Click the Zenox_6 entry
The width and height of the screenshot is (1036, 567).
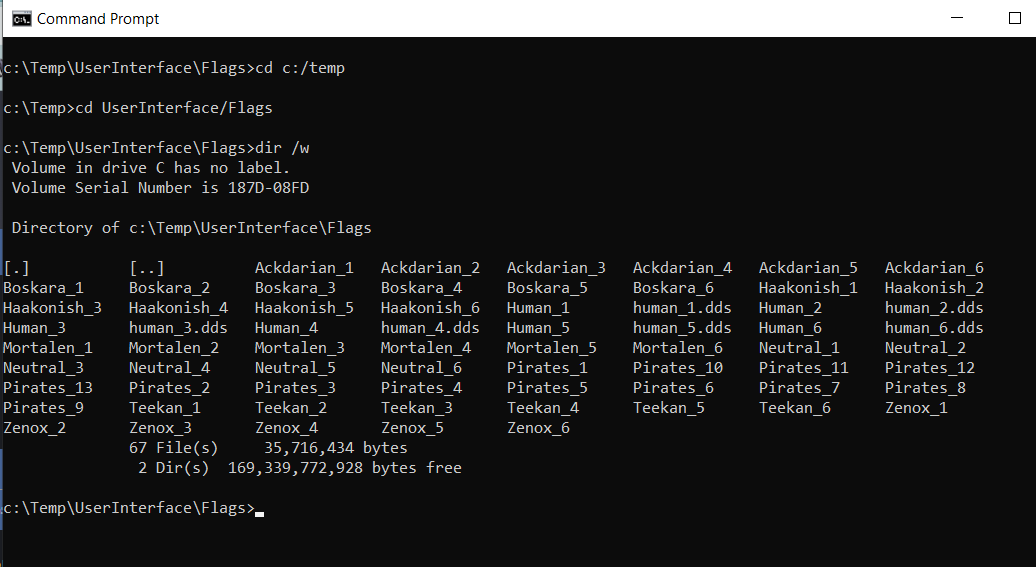(538, 428)
